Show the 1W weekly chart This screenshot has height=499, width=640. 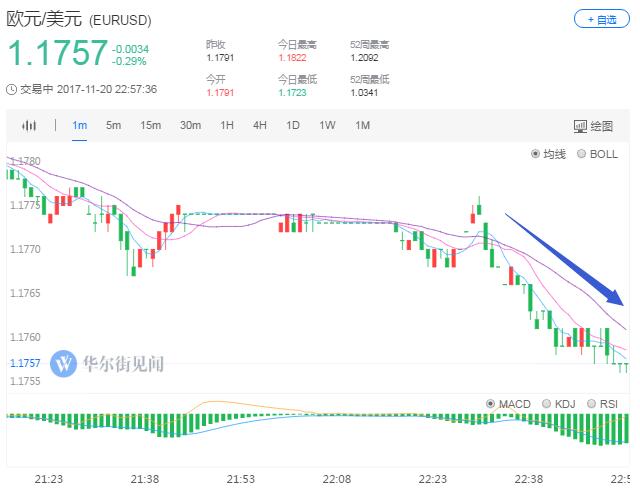327,125
